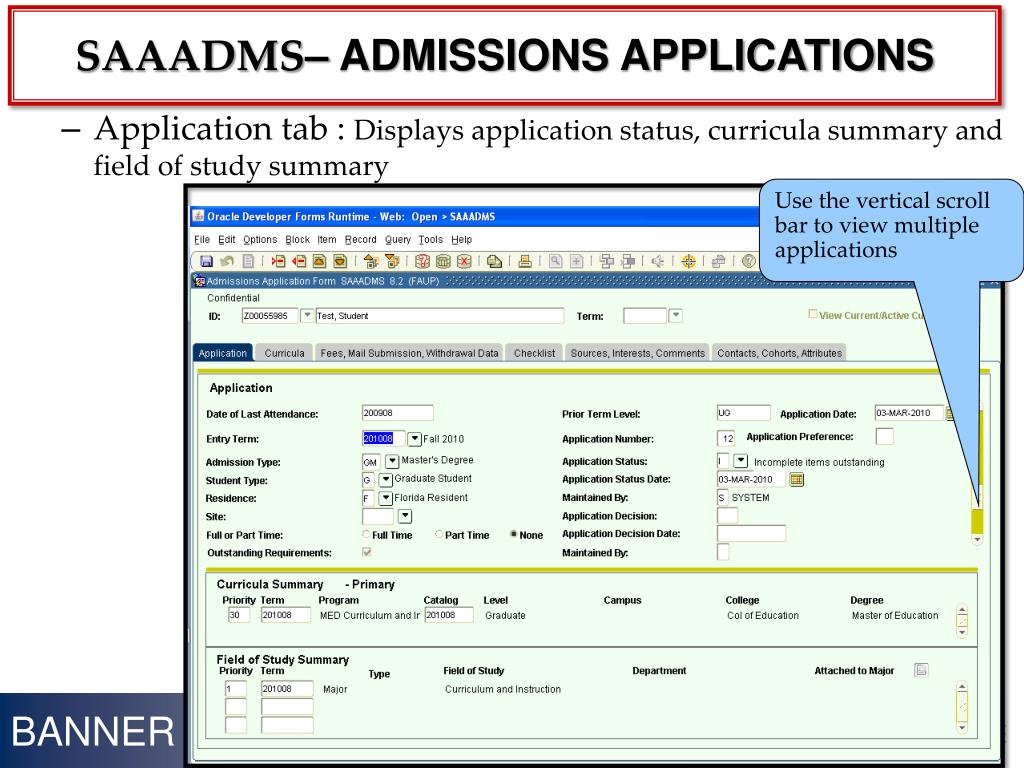Screen dimensions: 1024x768
Task: Click the Next Record toolbar icon
Action: (x=340, y=261)
